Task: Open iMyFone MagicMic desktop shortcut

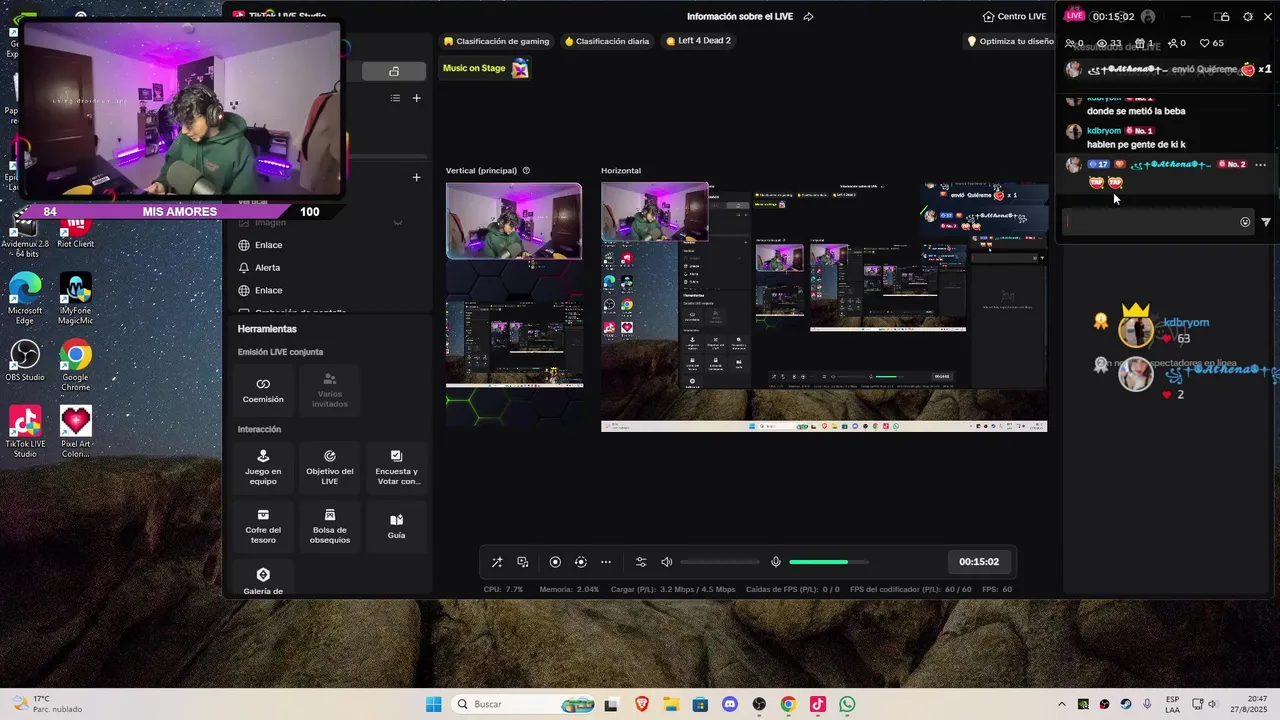Action: click(76, 298)
